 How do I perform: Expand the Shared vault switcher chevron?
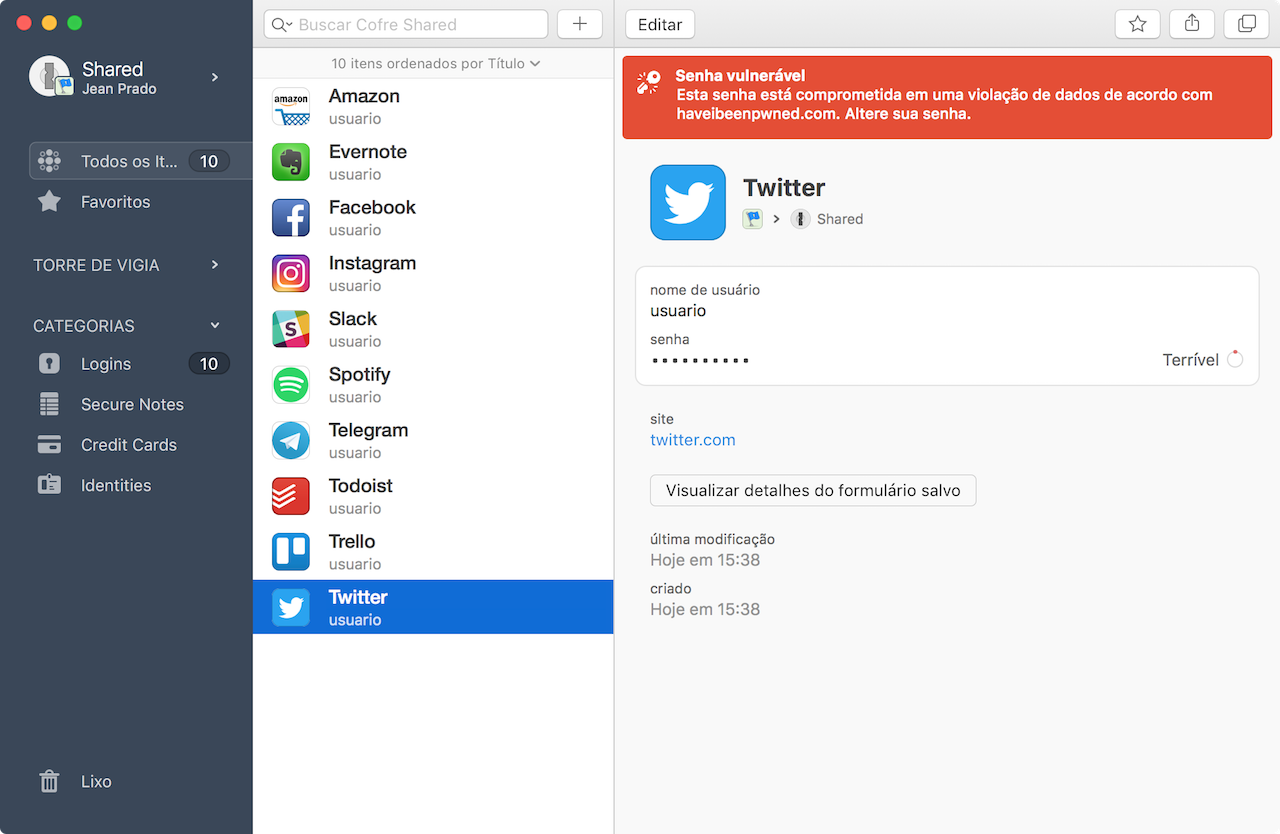click(x=215, y=77)
